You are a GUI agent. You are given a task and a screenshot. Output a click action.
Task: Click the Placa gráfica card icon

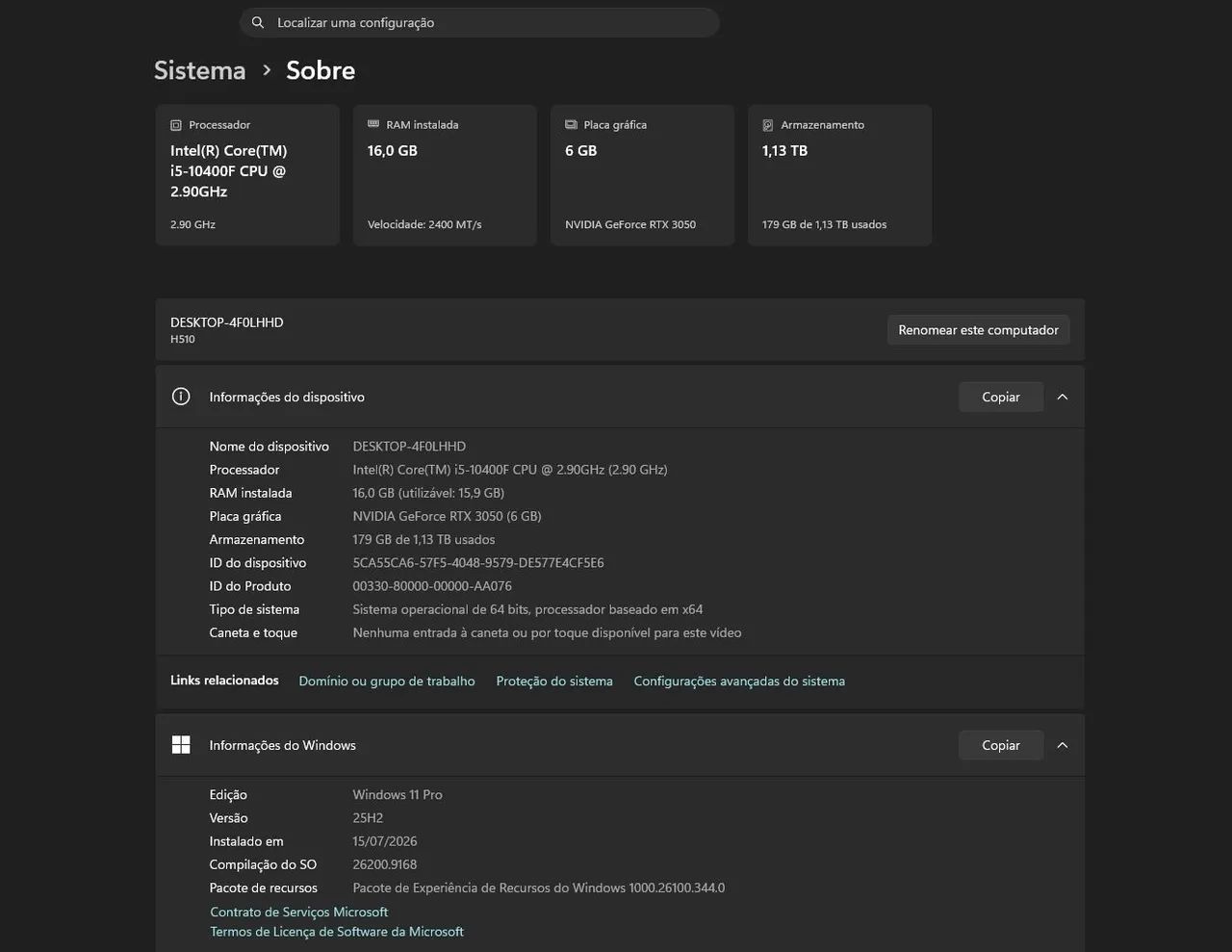click(571, 124)
